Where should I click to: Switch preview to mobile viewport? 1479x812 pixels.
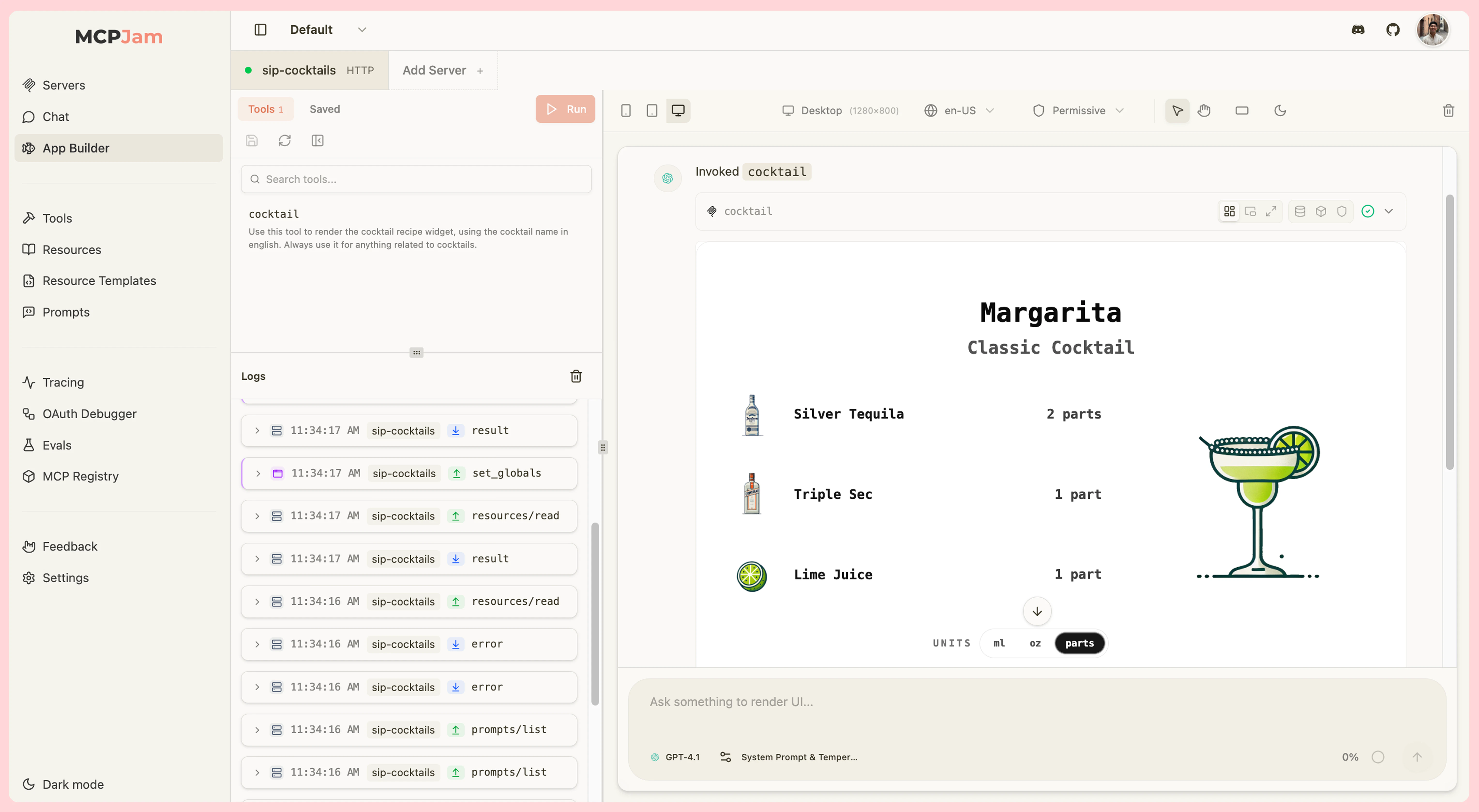click(x=626, y=110)
